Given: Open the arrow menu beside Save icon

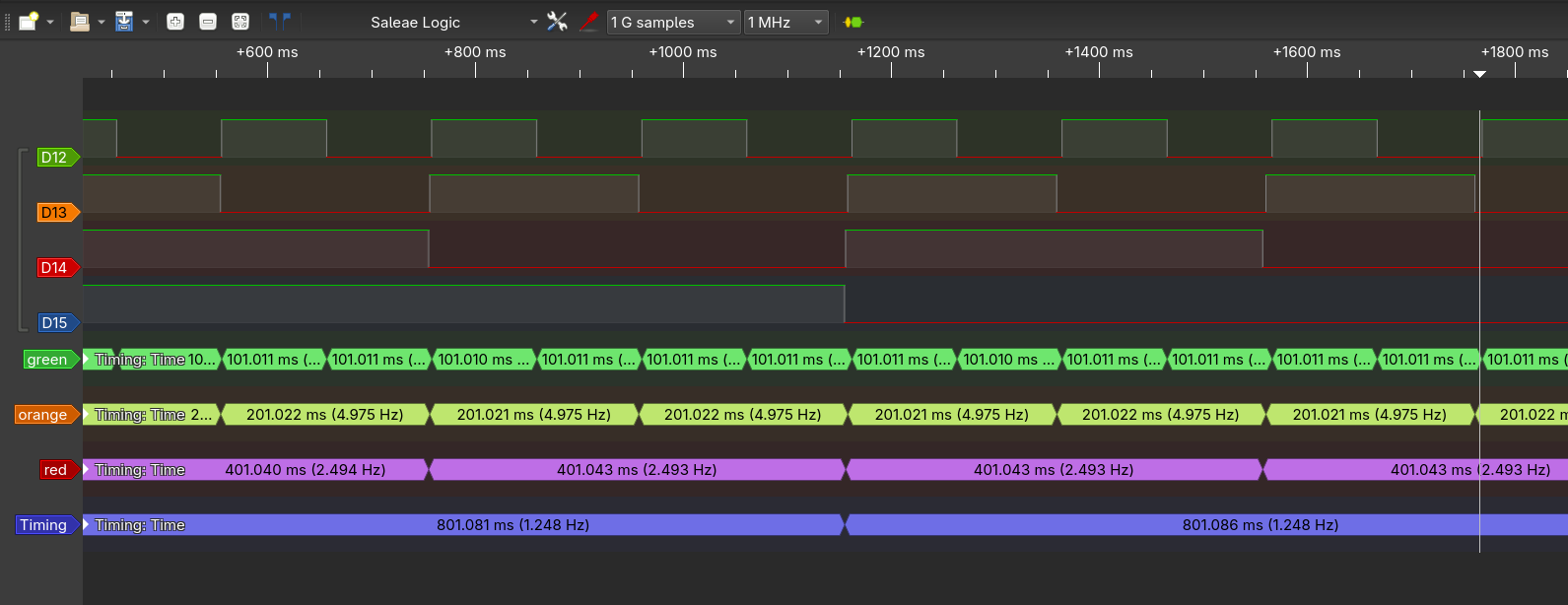Looking at the screenshot, I should pyautogui.click(x=146, y=22).
